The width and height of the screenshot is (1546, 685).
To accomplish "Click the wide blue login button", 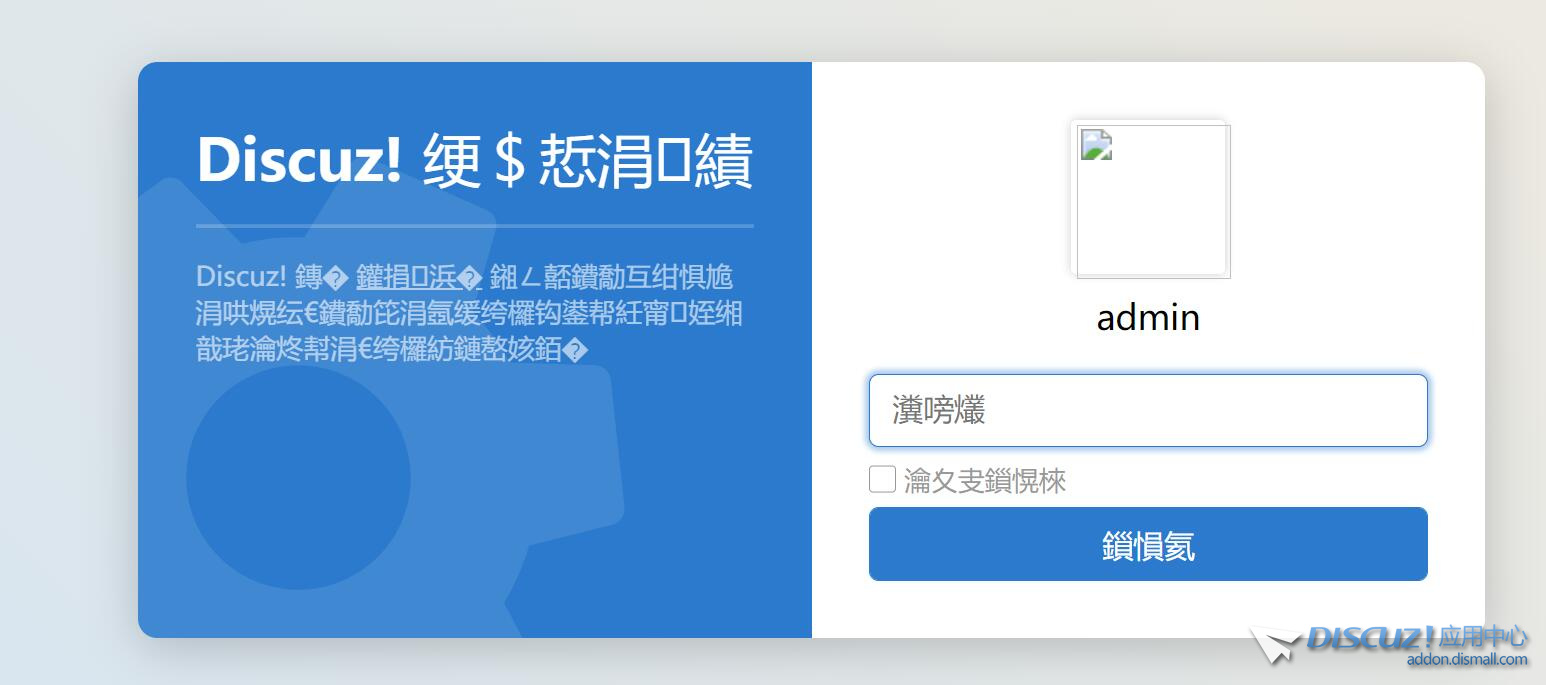I will 1148,544.
